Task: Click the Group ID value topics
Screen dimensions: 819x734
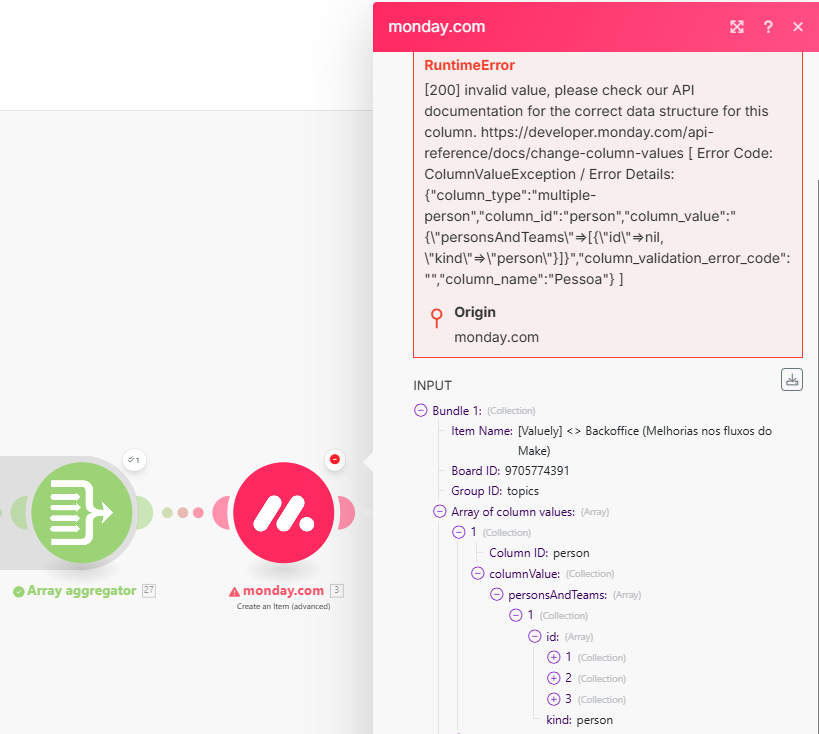Action: tap(523, 491)
